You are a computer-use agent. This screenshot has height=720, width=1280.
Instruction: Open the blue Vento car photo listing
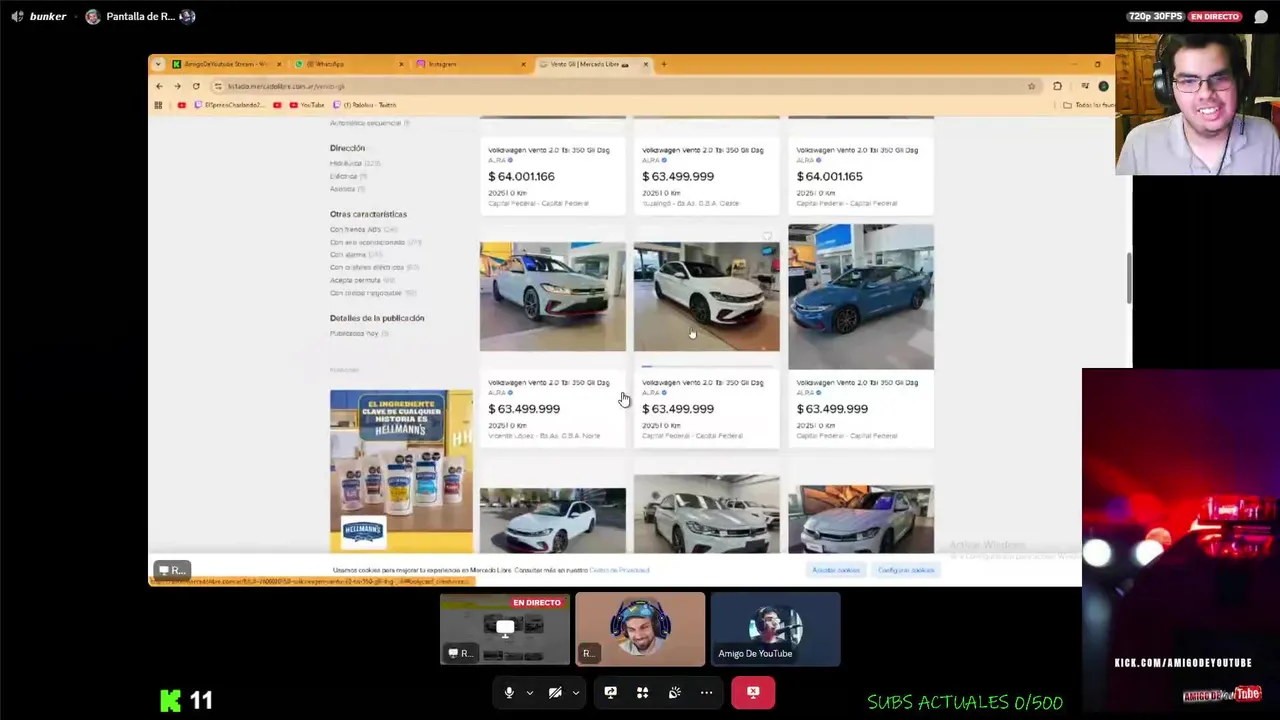coord(861,297)
